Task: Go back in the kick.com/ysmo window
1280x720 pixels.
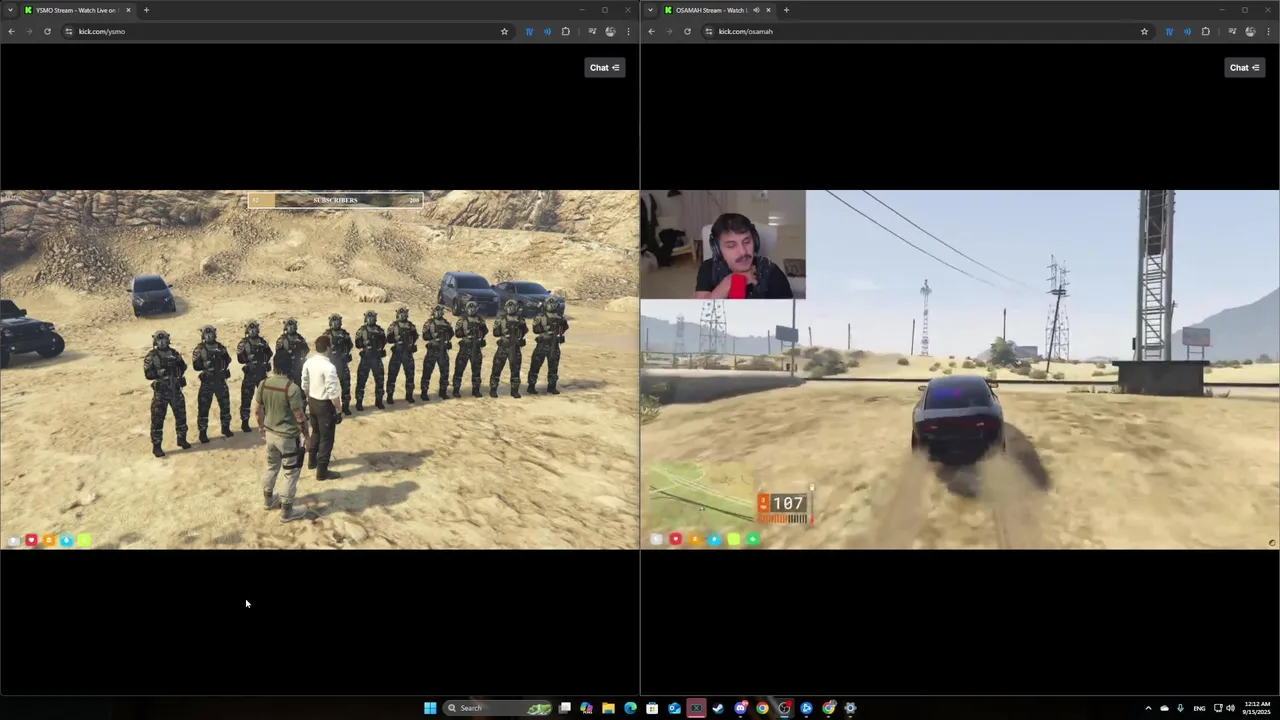Action: [x=11, y=31]
